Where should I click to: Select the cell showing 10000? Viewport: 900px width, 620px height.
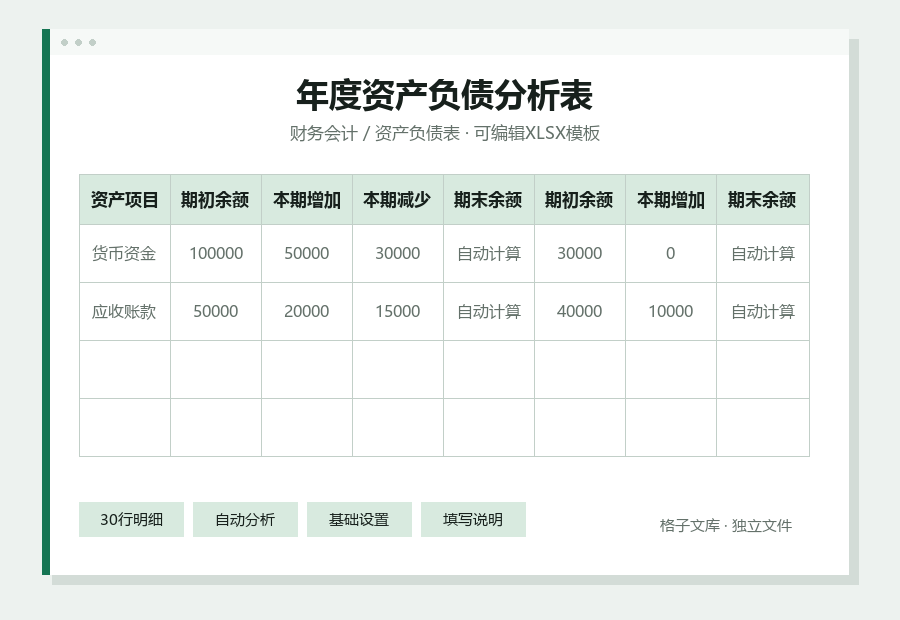[671, 311]
